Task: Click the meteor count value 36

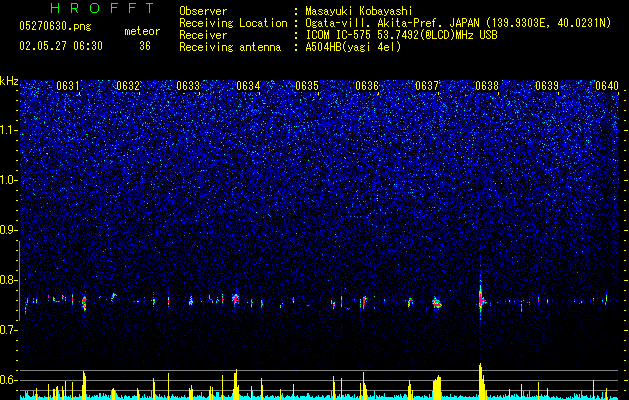Action: pyautogui.click(x=145, y=46)
